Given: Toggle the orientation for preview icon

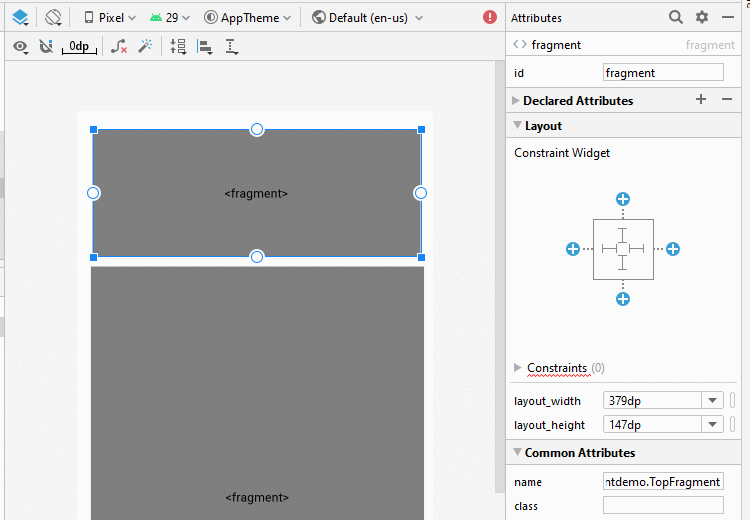Looking at the screenshot, I should pos(53,18).
